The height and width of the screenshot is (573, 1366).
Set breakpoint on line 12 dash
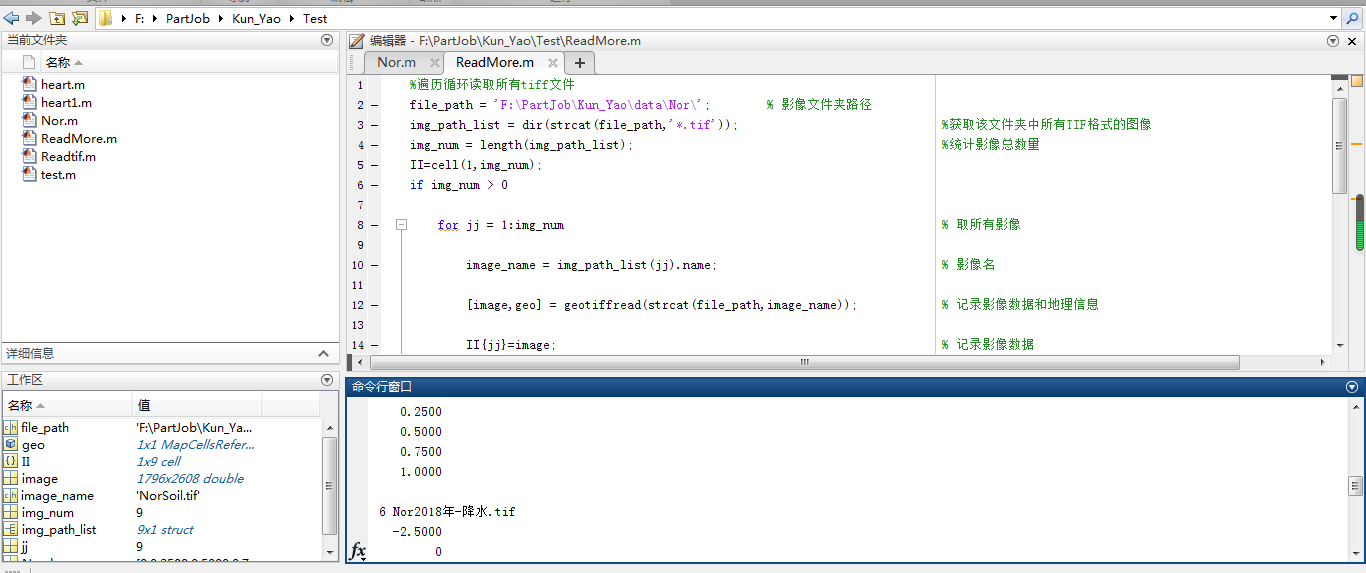click(x=374, y=305)
